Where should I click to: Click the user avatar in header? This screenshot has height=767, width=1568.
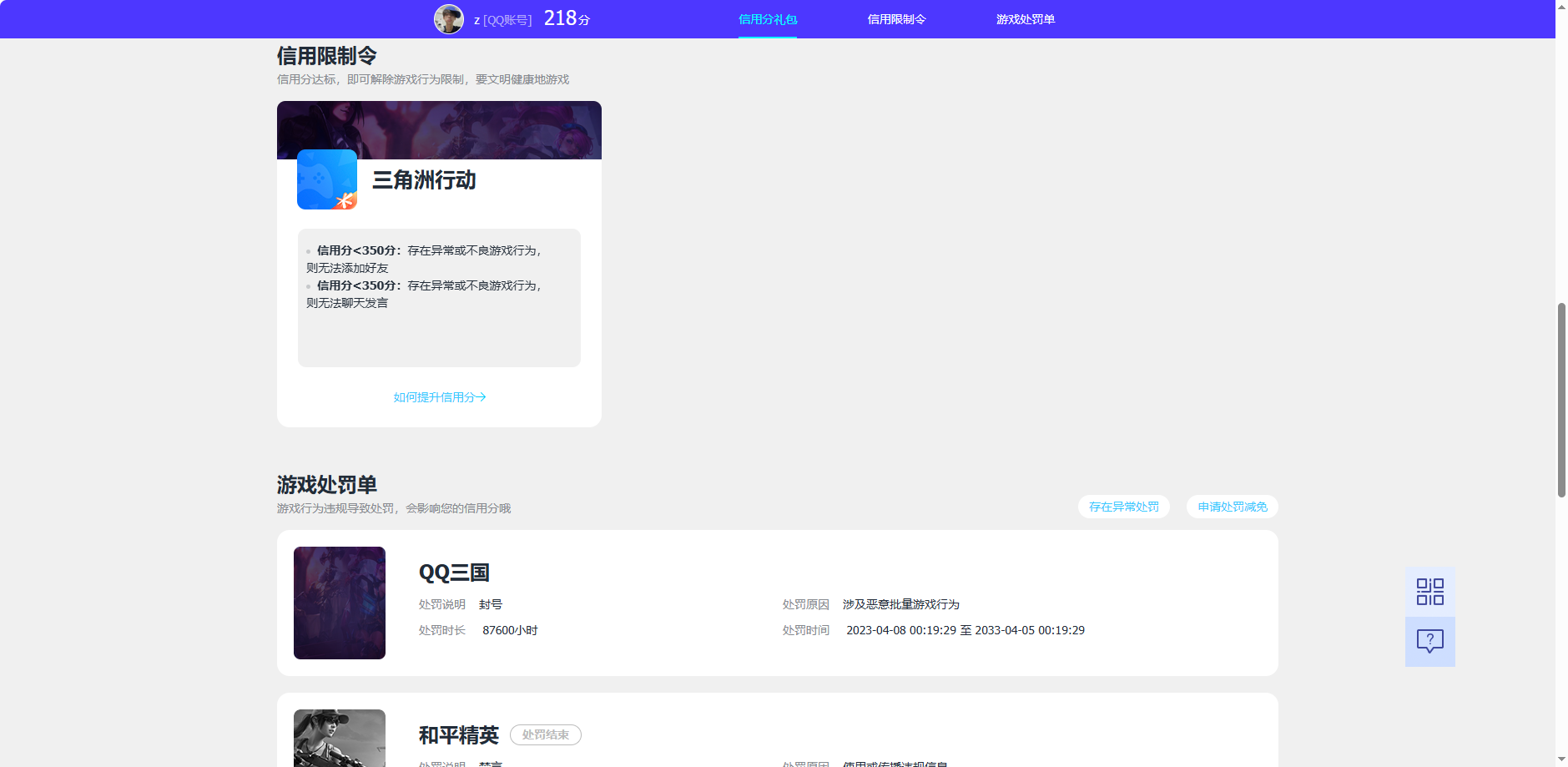[449, 19]
